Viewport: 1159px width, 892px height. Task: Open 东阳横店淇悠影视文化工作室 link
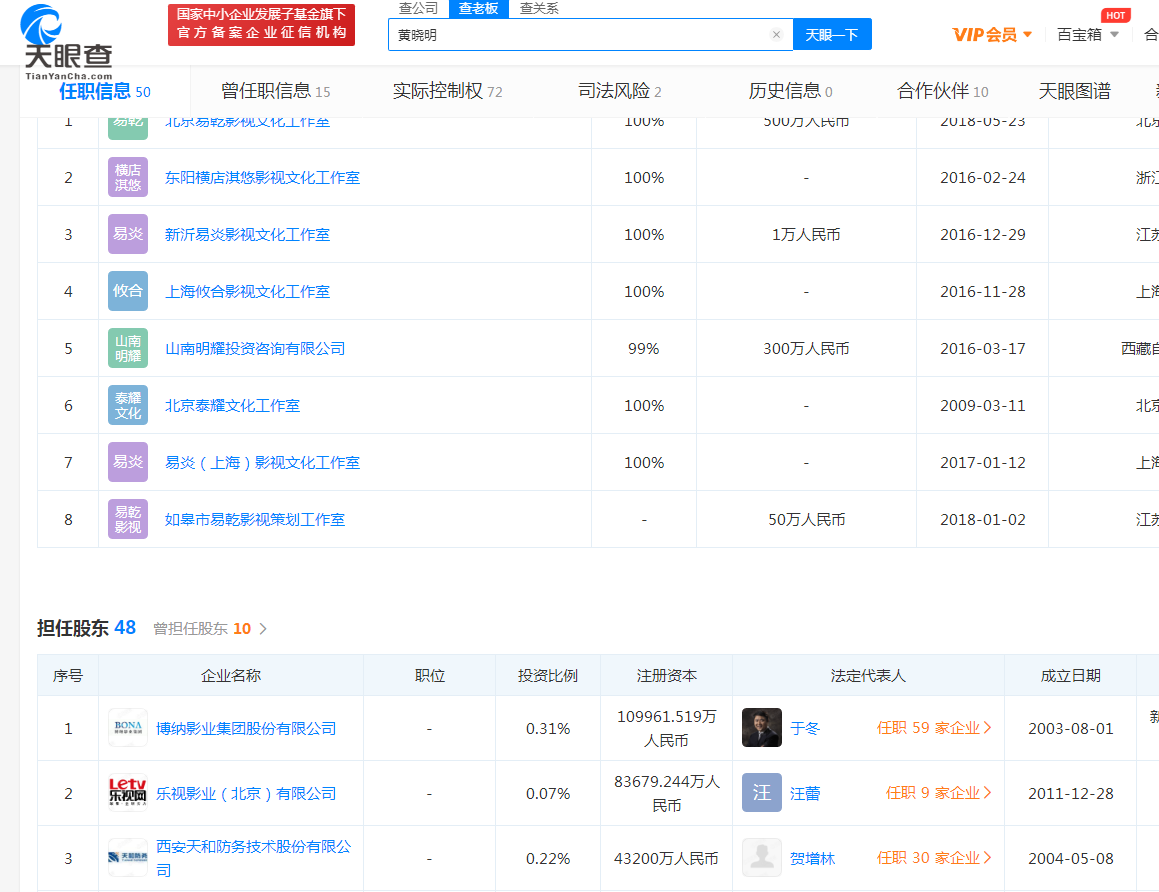(x=262, y=177)
